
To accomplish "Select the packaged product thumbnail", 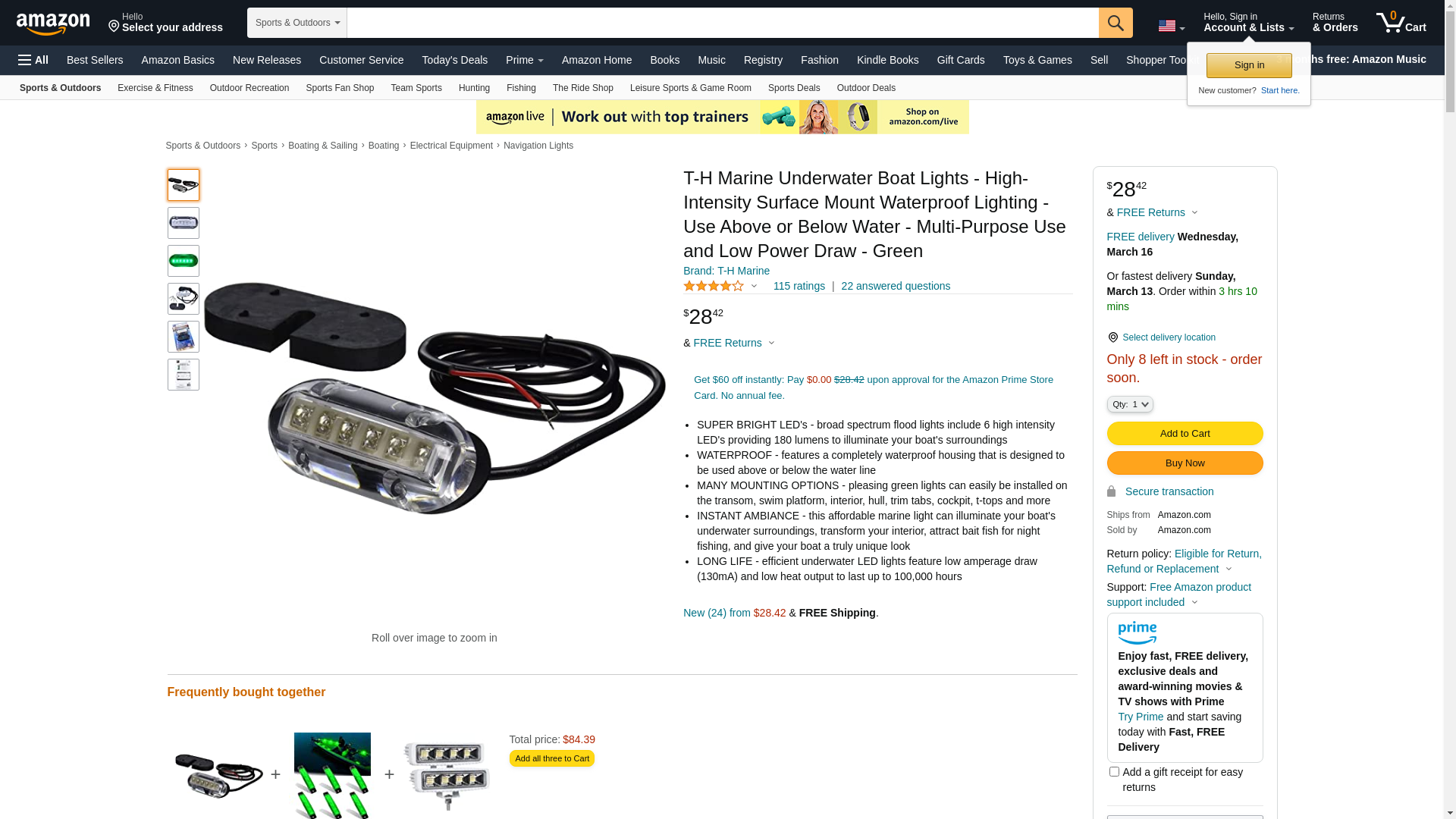I will [184, 337].
